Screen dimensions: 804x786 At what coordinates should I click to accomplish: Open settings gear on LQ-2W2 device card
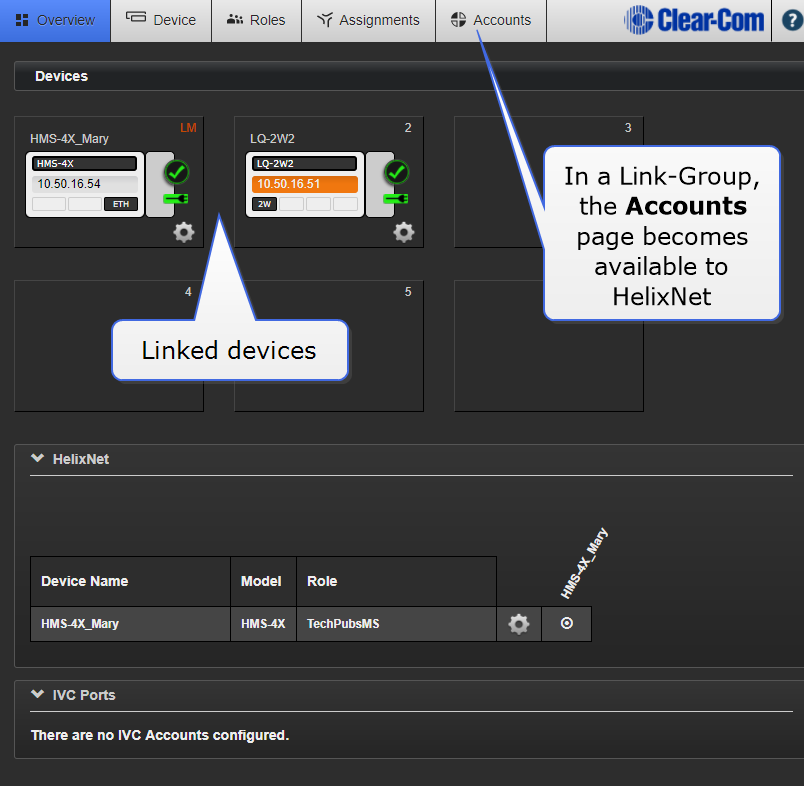pos(403,232)
